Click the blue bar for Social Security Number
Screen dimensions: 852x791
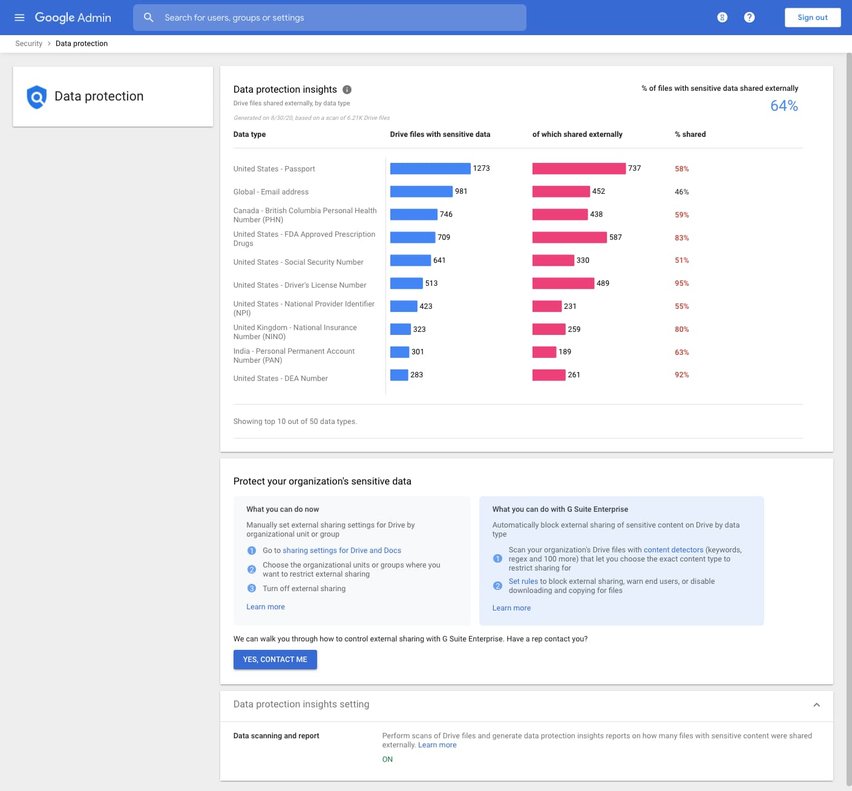410,260
